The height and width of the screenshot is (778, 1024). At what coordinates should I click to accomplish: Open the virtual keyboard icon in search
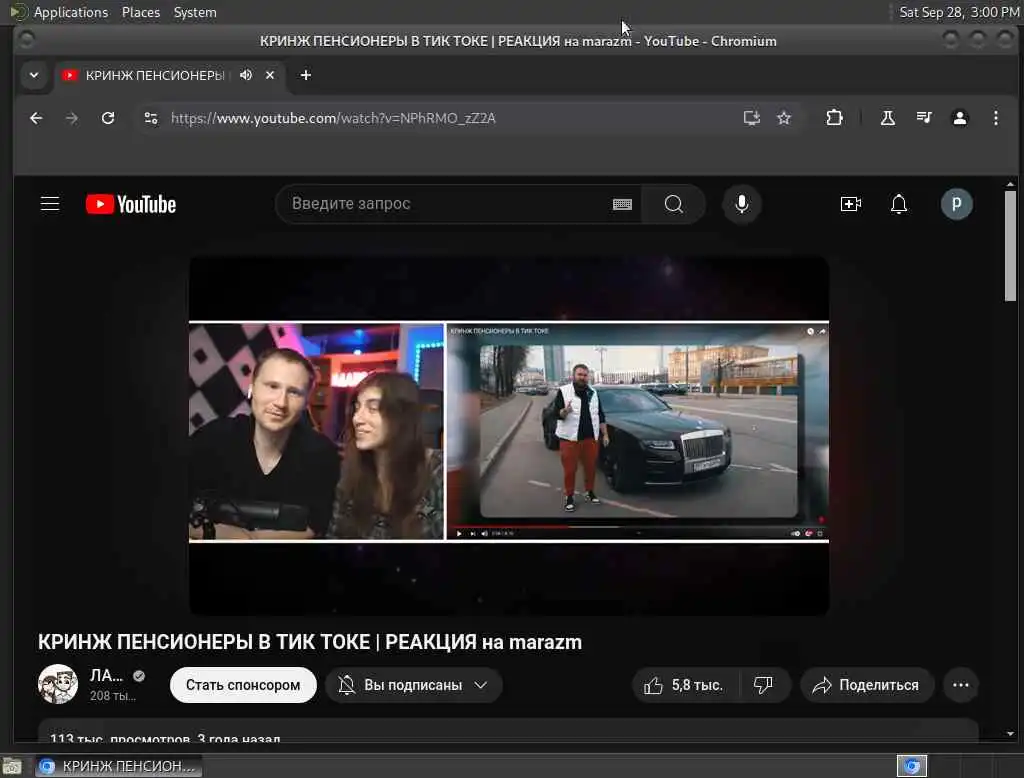click(622, 204)
